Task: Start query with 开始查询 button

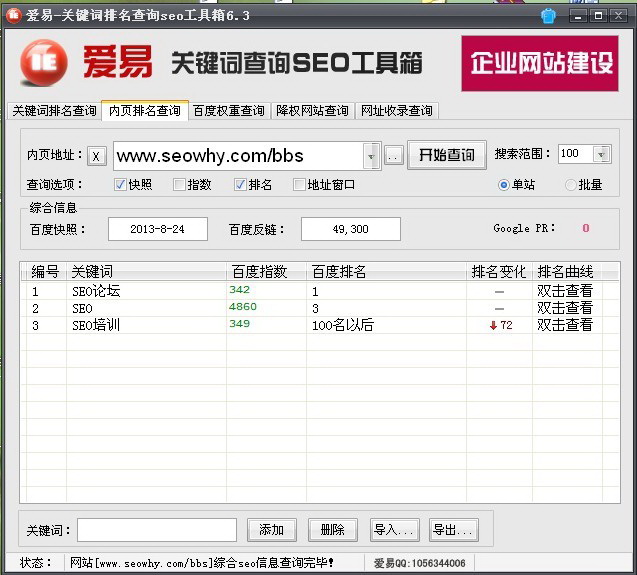Action: tap(446, 155)
